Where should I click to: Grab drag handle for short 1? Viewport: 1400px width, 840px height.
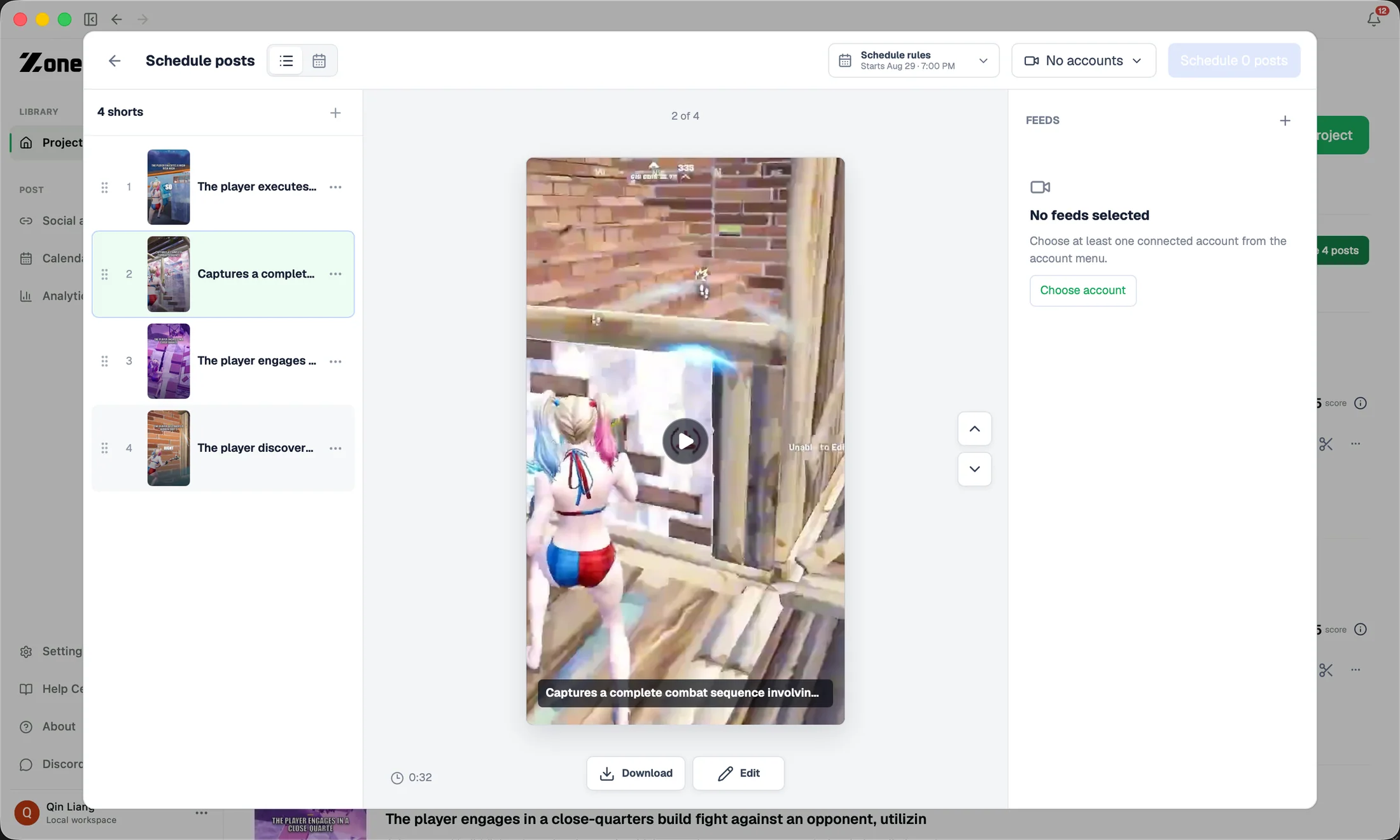pyautogui.click(x=104, y=187)
